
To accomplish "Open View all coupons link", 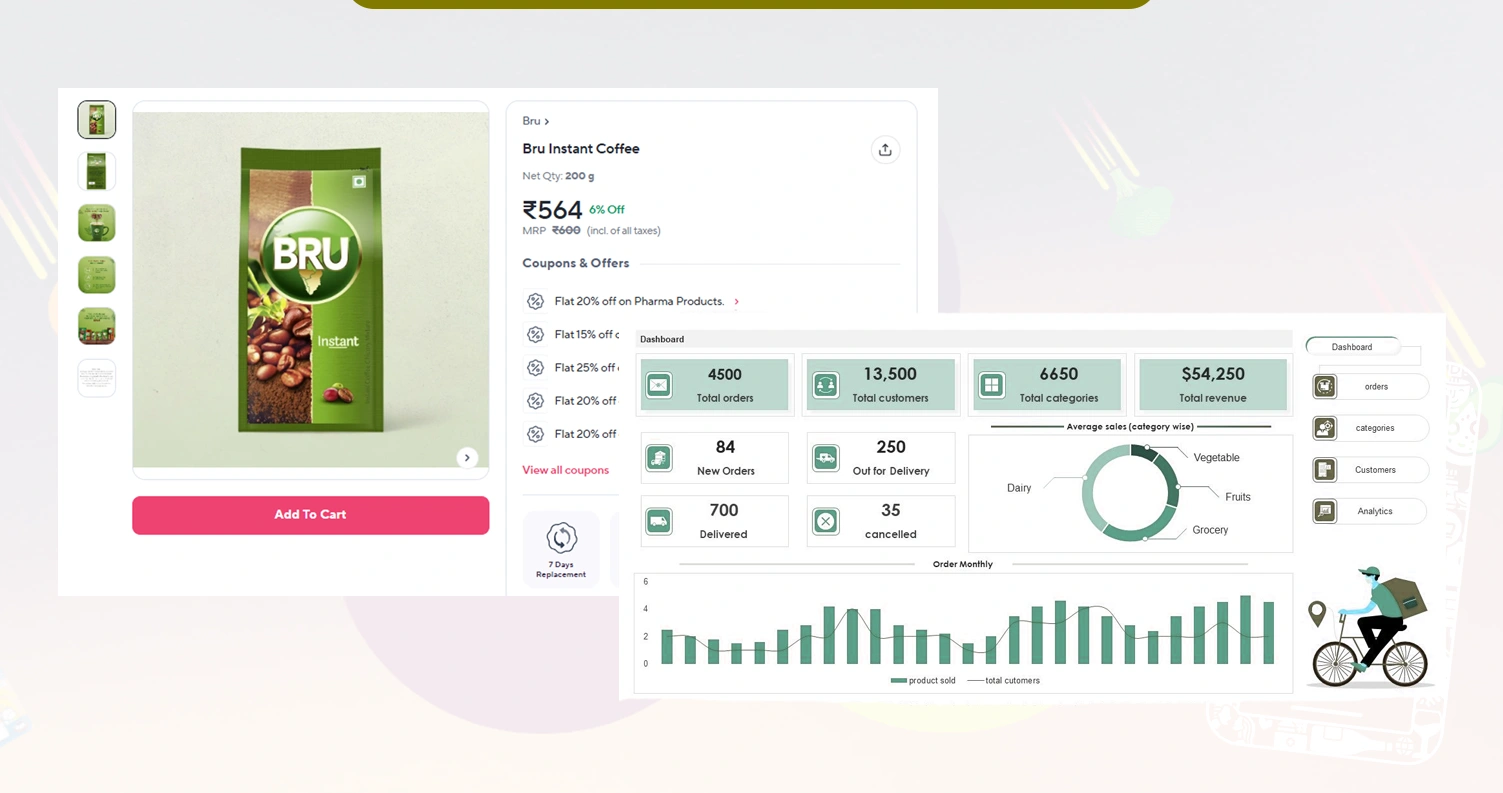I will coord(565,469).
